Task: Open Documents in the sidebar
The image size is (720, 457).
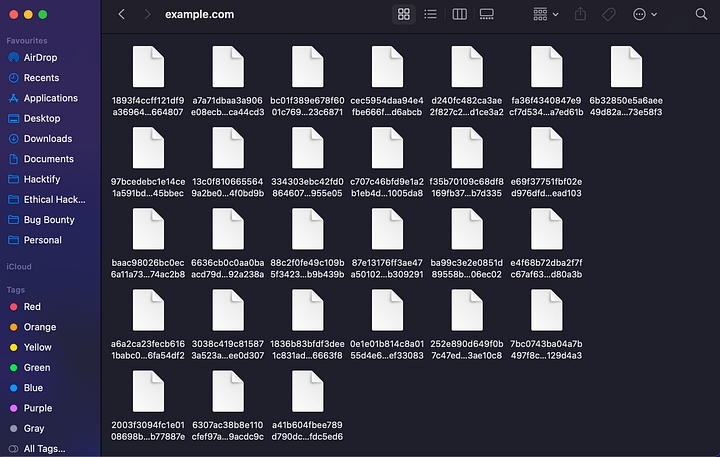Action: coord(50,158)
